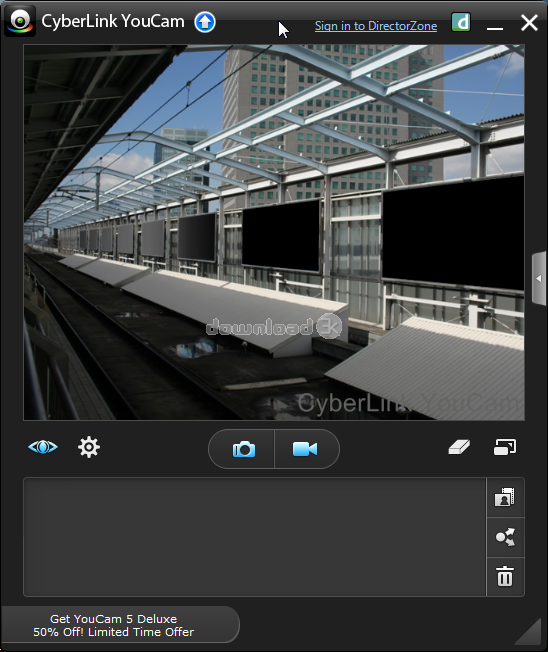The height and width of the screenshot is (652, 548).
Task: Minimize the YouCam window
Action: pos(495,27)
